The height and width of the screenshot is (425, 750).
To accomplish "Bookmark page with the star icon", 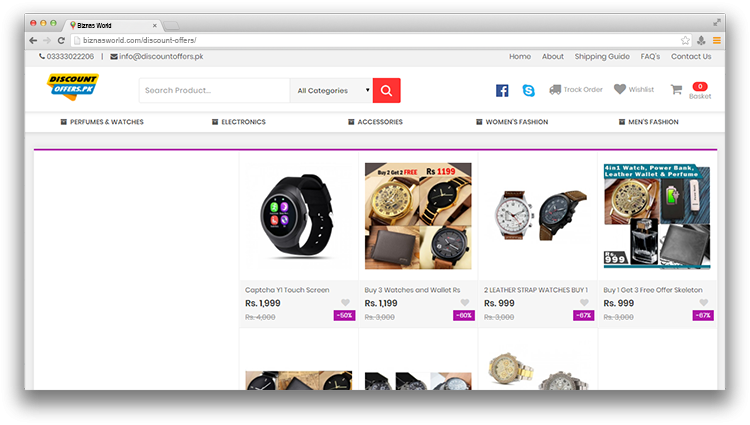I will 685,41.
